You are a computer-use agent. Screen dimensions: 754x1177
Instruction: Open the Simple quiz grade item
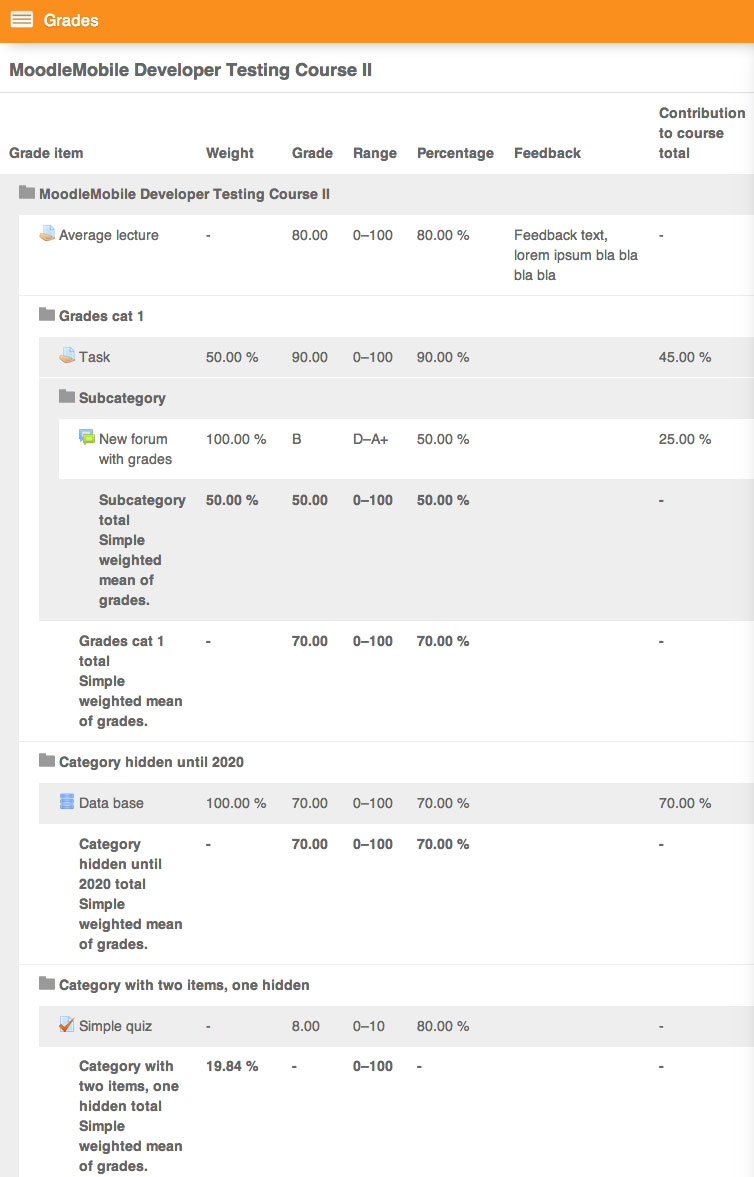(x=116, y=1026)
